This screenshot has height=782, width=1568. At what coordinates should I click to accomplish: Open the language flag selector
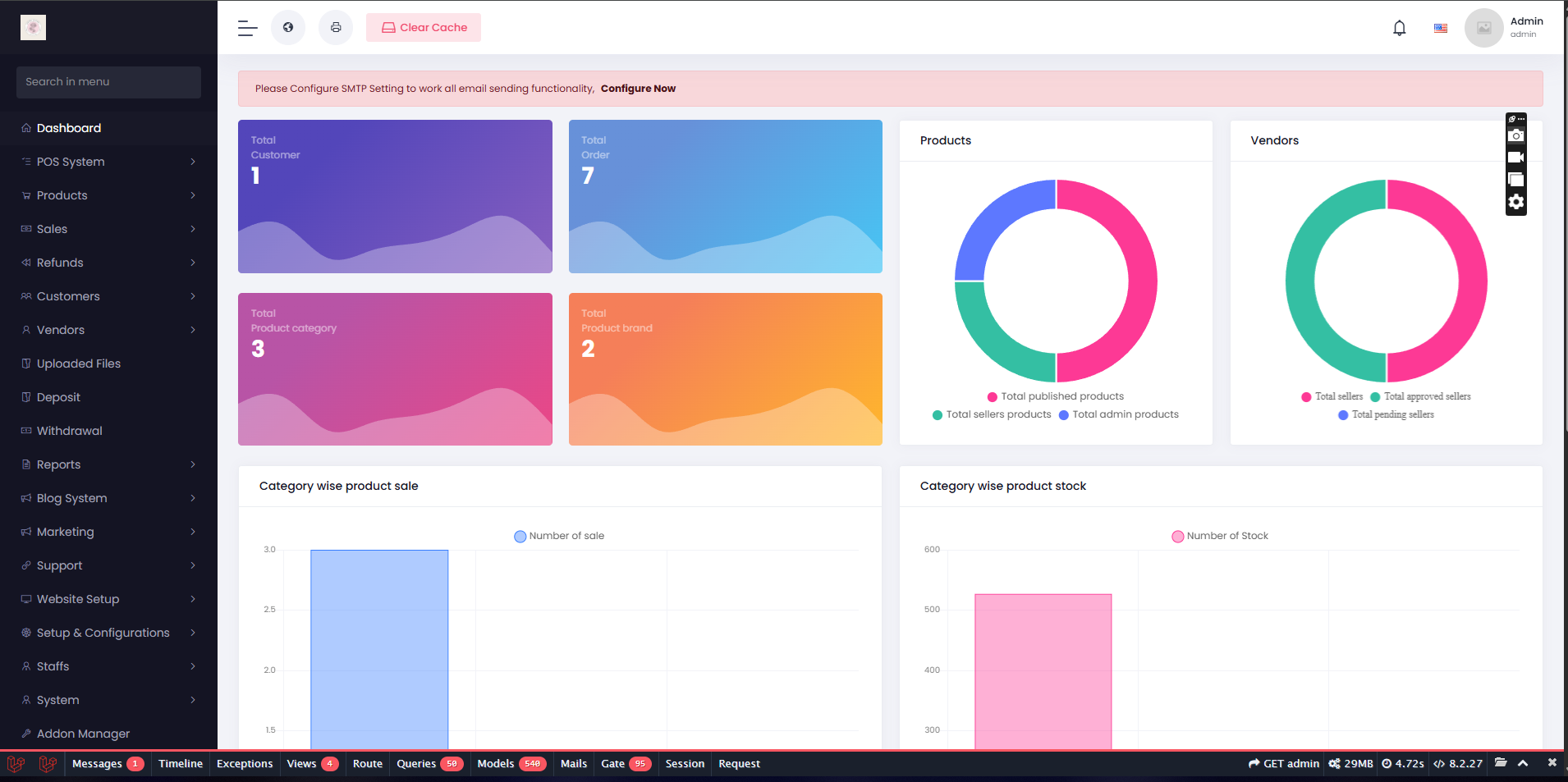[1441, 28]
